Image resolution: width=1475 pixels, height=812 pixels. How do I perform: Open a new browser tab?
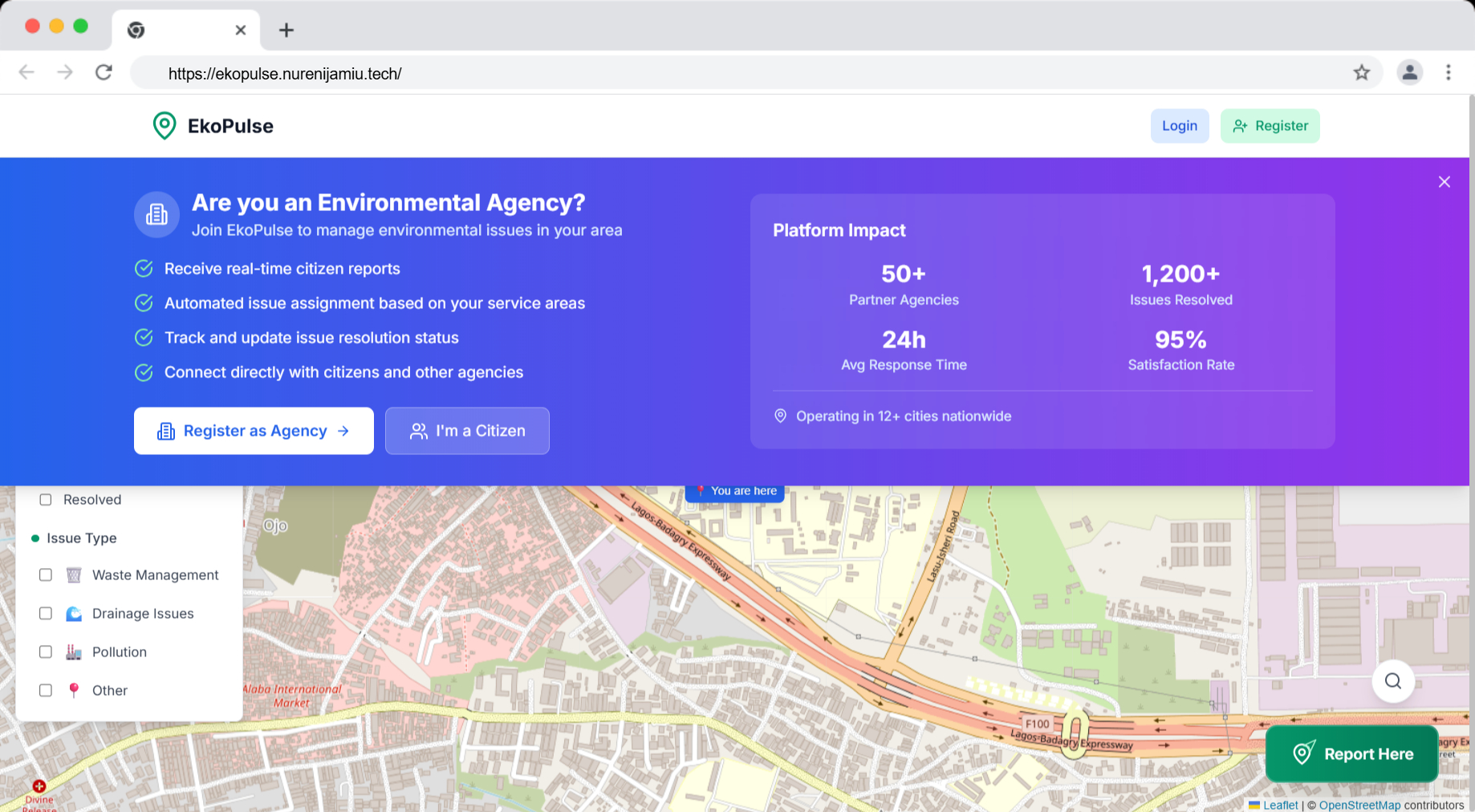click(x=286, y=30)
